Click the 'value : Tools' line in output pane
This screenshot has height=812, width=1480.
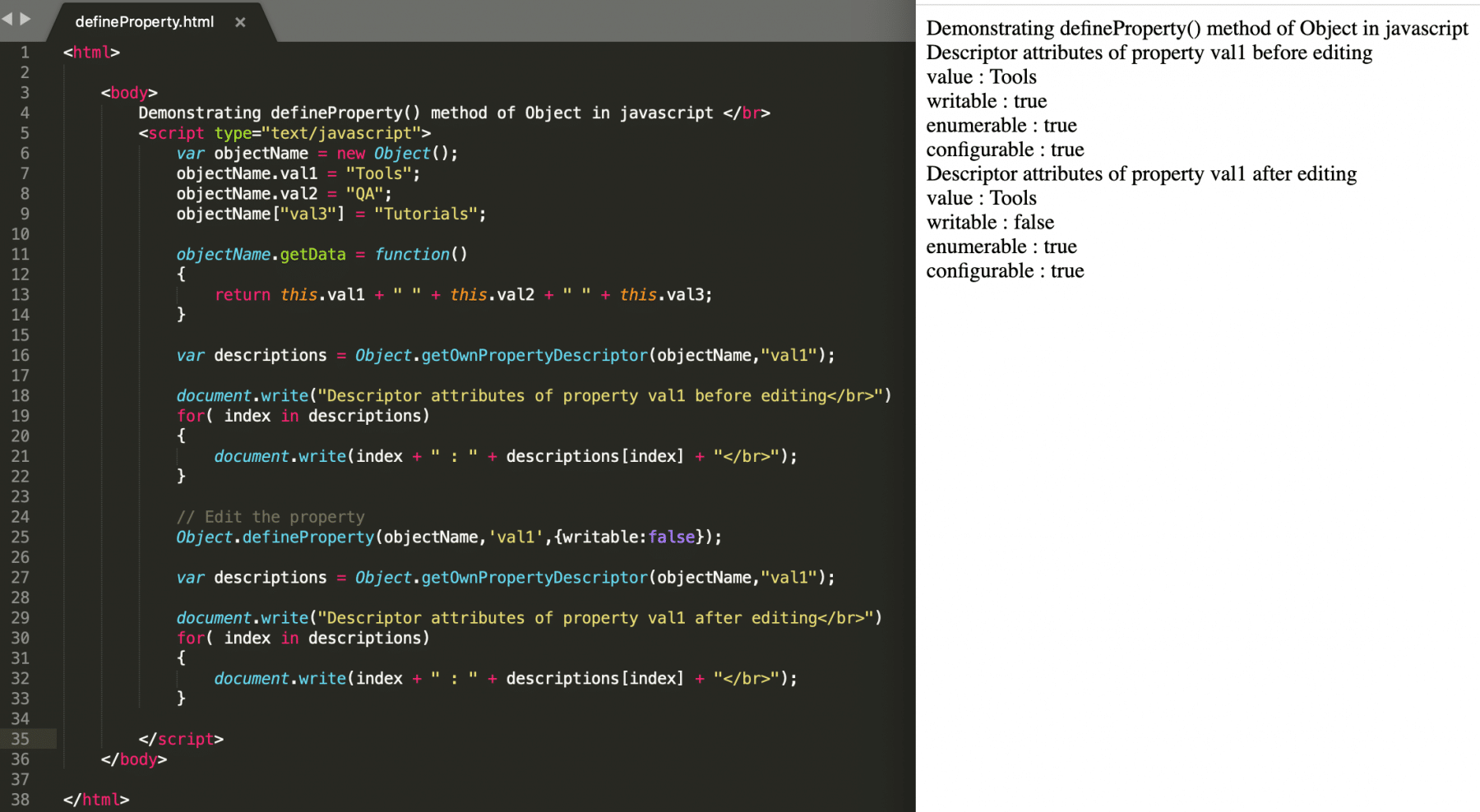coord(981,76)
